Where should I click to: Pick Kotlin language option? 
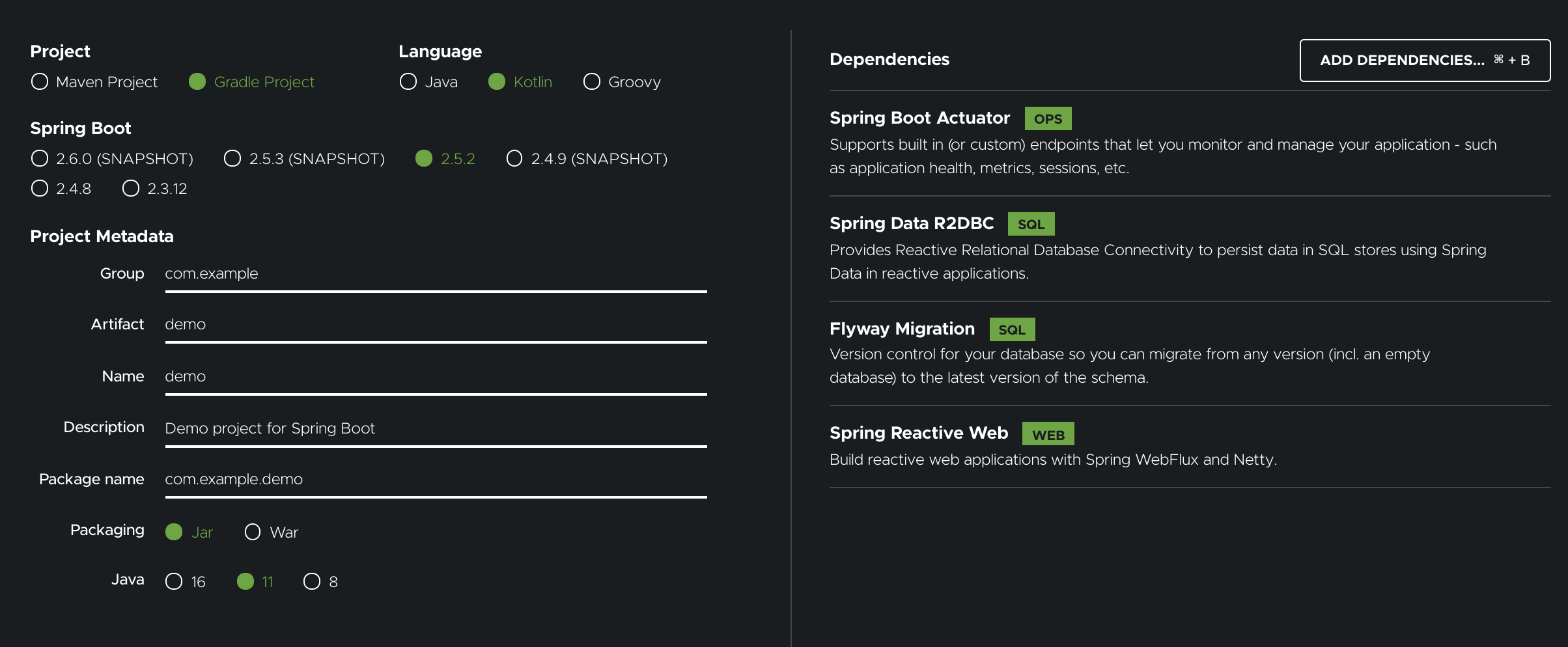coord(497,82)
